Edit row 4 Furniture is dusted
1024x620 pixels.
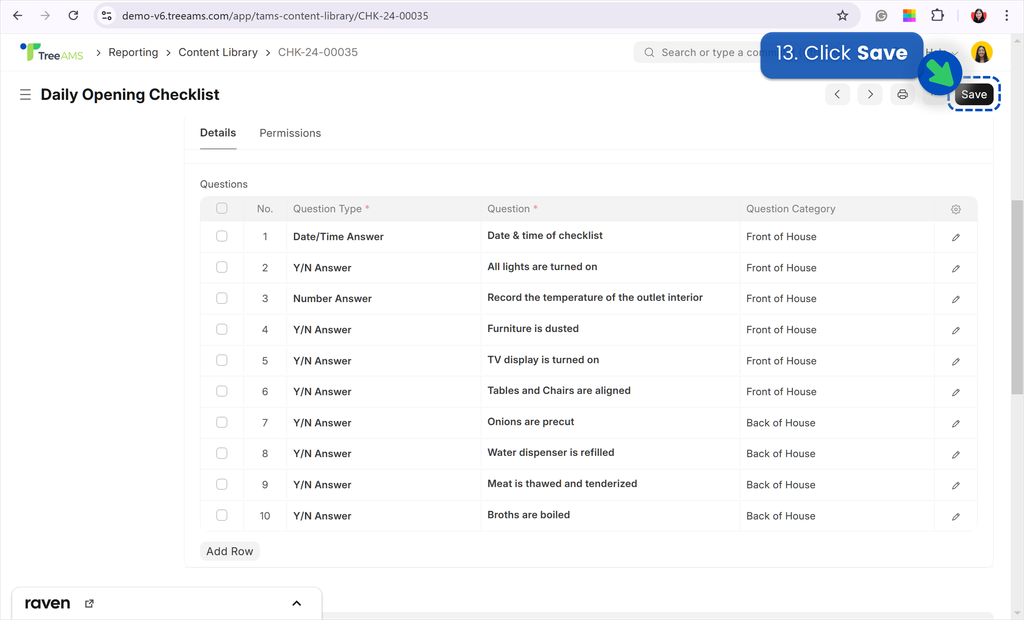tap(955, 330)
